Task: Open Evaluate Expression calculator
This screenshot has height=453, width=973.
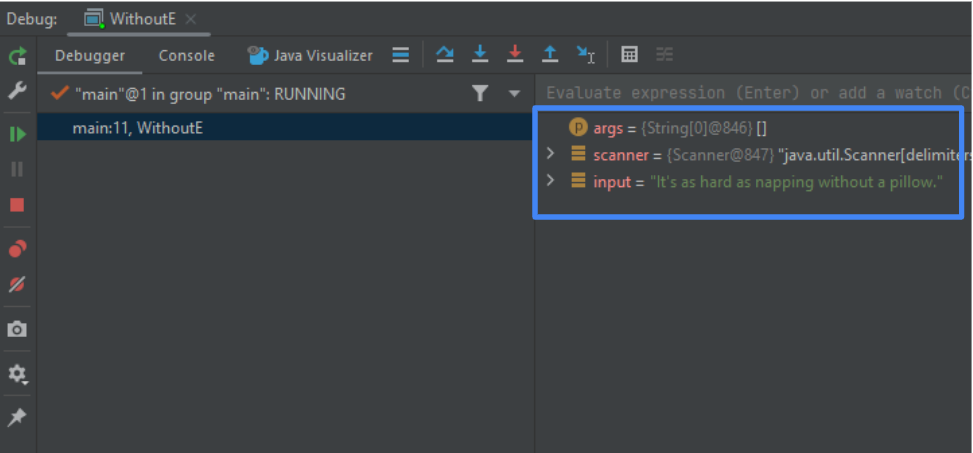Action: coord(629,55)
